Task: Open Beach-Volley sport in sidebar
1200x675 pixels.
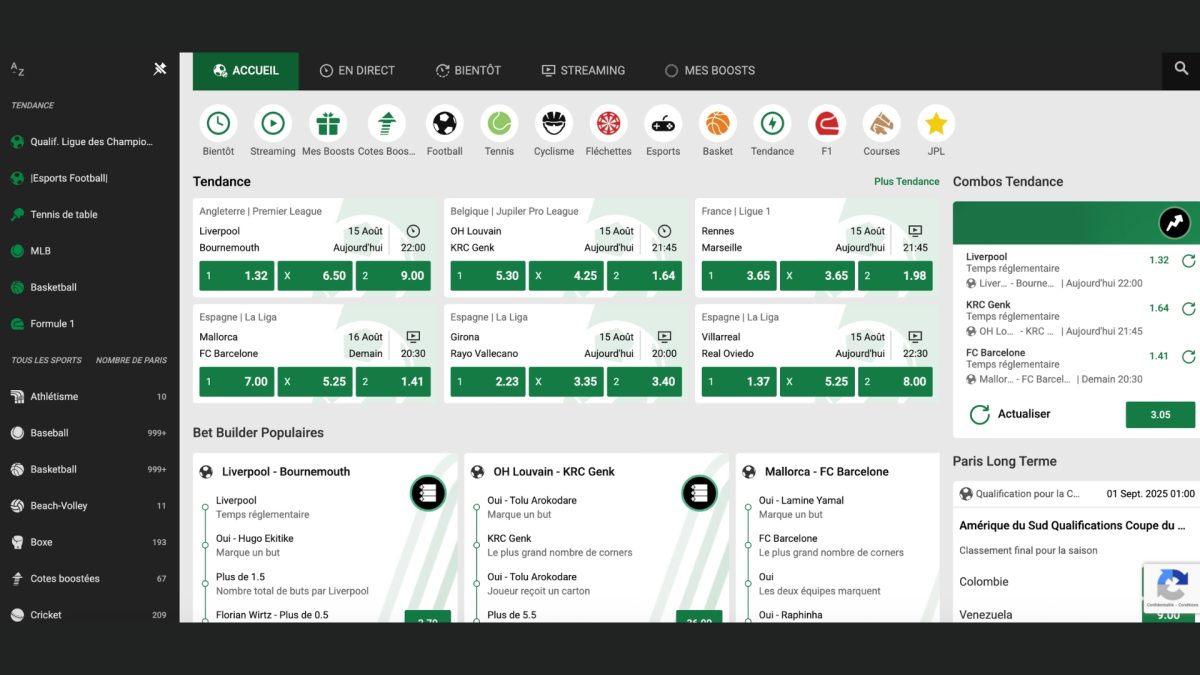Action: [90, 505]
